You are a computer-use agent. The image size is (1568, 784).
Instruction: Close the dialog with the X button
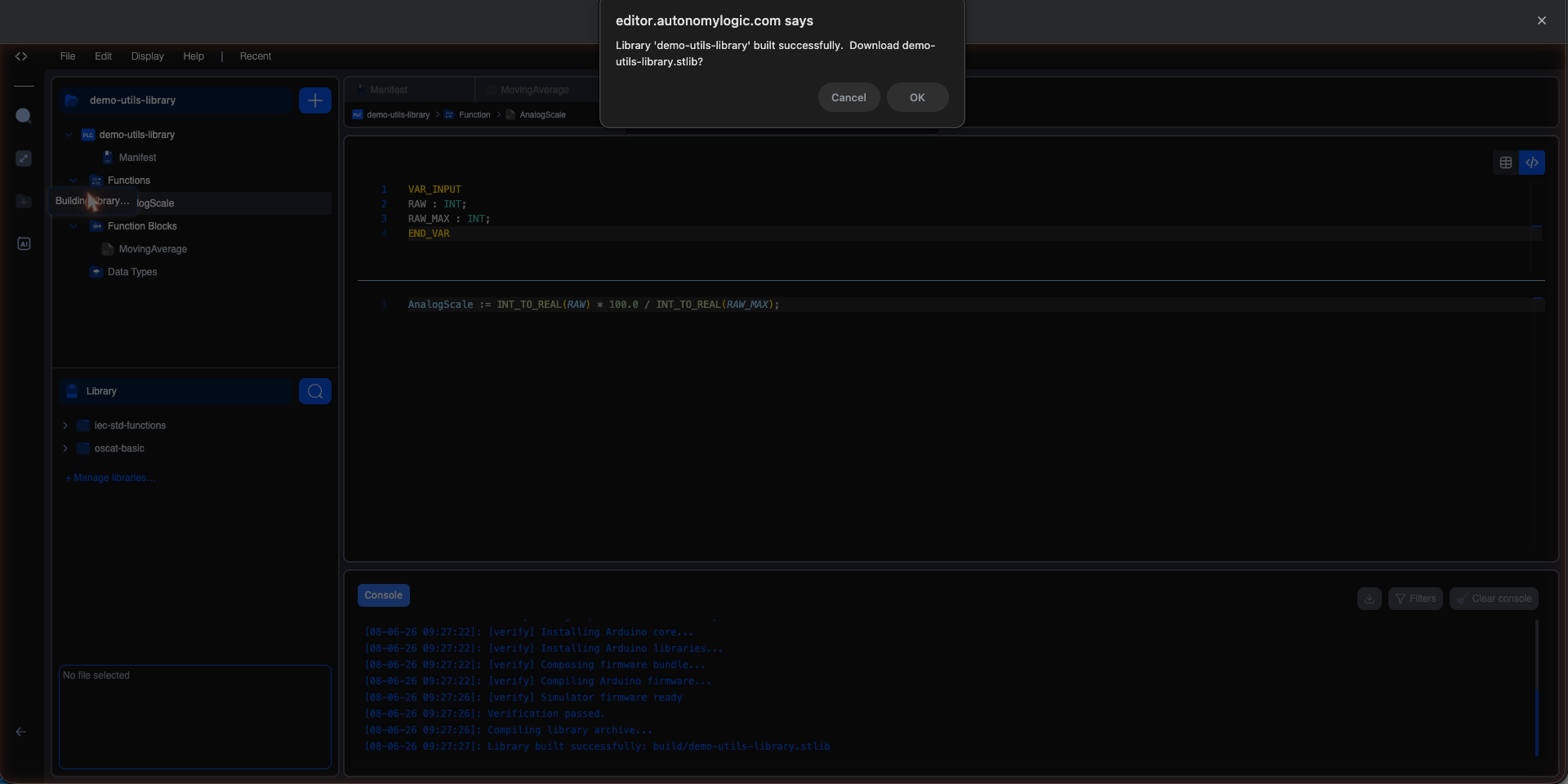click(x=1542, y=20)
